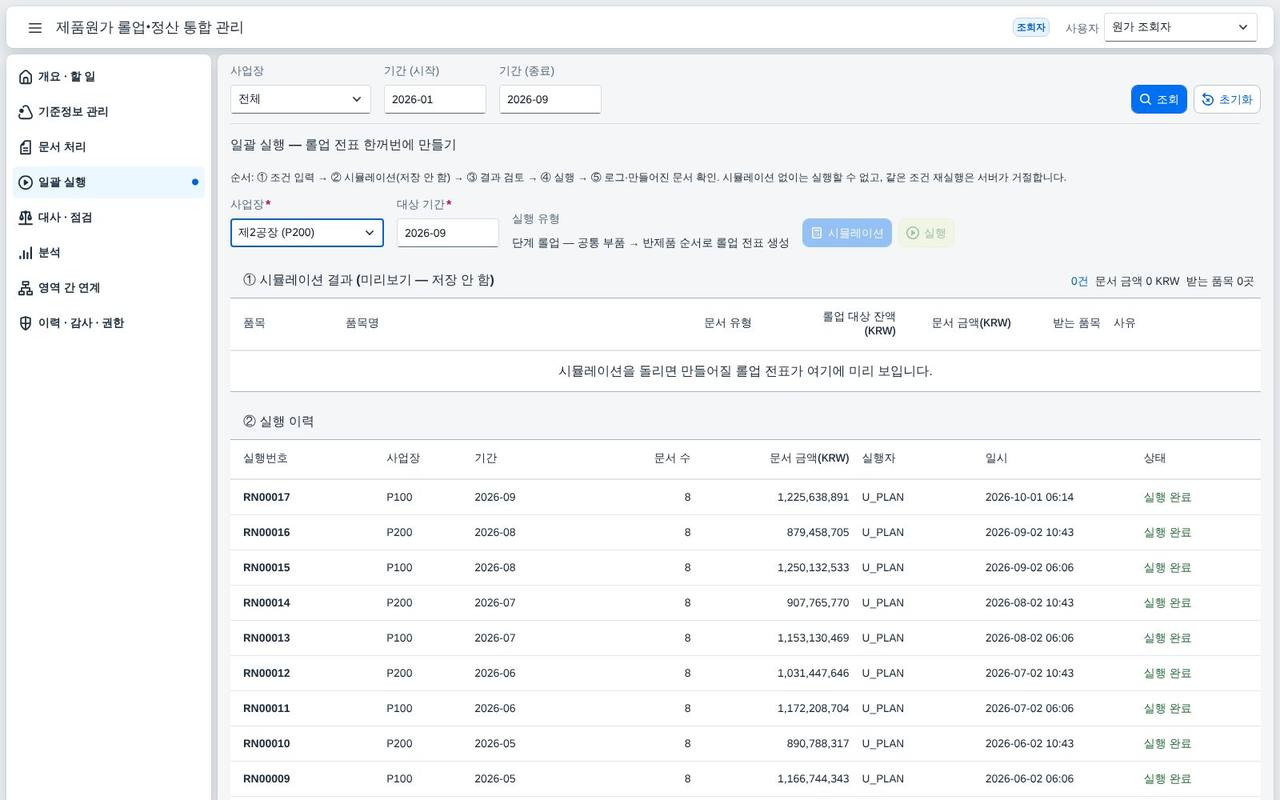The image size is (1280, 800).
Task: Click the 실행번호 column header
Action: (x=266, y=458)
